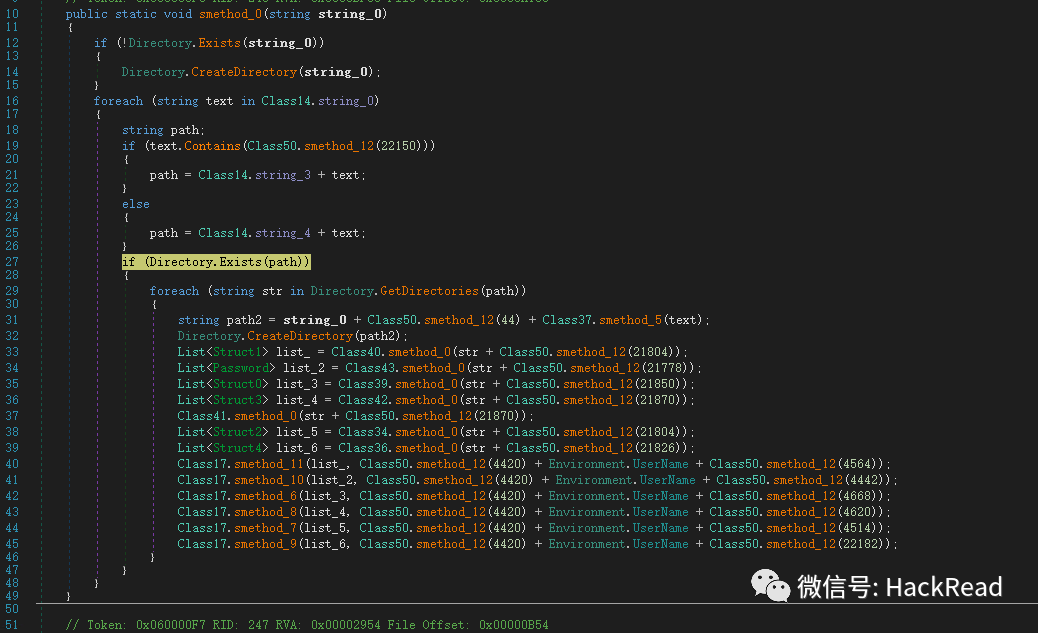1038x633 pixels.
Task: Select the string_0 parameter in the method signature
Action: click(x=350, y=14)
